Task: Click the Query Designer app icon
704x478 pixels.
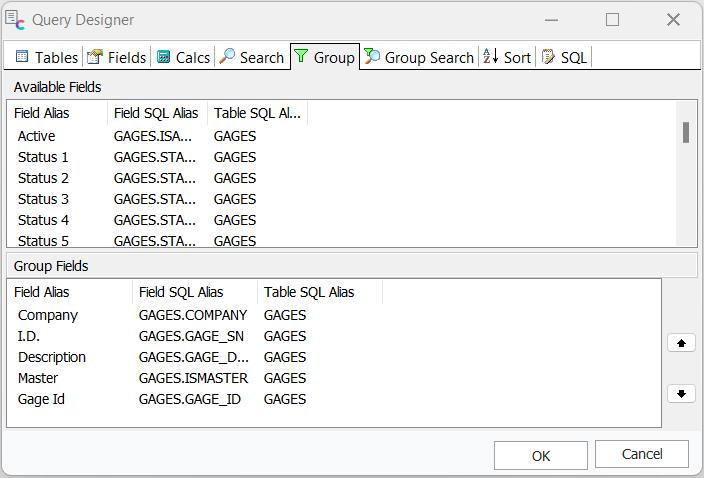Action: [x=15, y=19]
